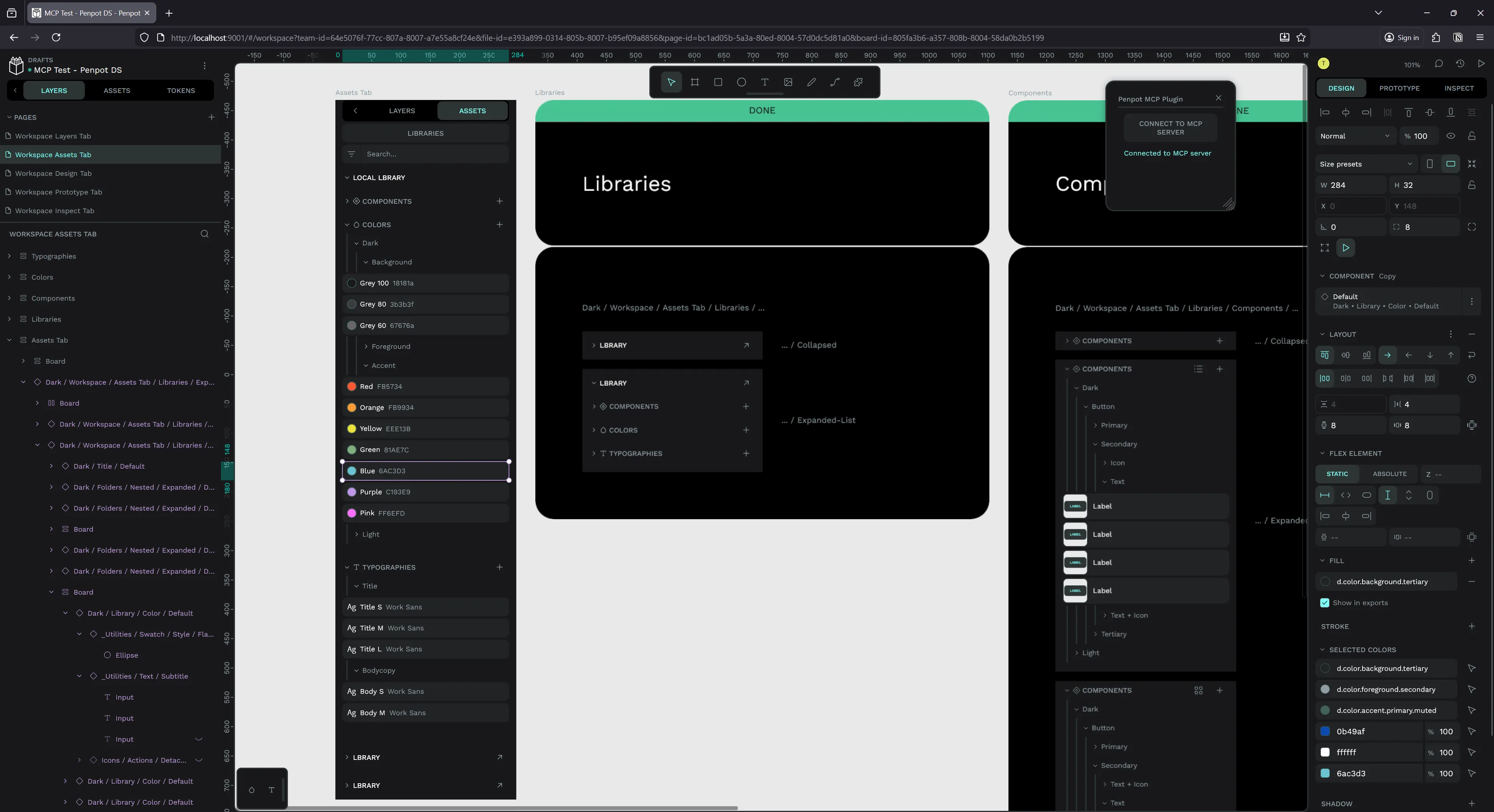Select the Text tool in the toolbar
Viewport: 1494px width, 812px height.
click(x=765, y=82)
